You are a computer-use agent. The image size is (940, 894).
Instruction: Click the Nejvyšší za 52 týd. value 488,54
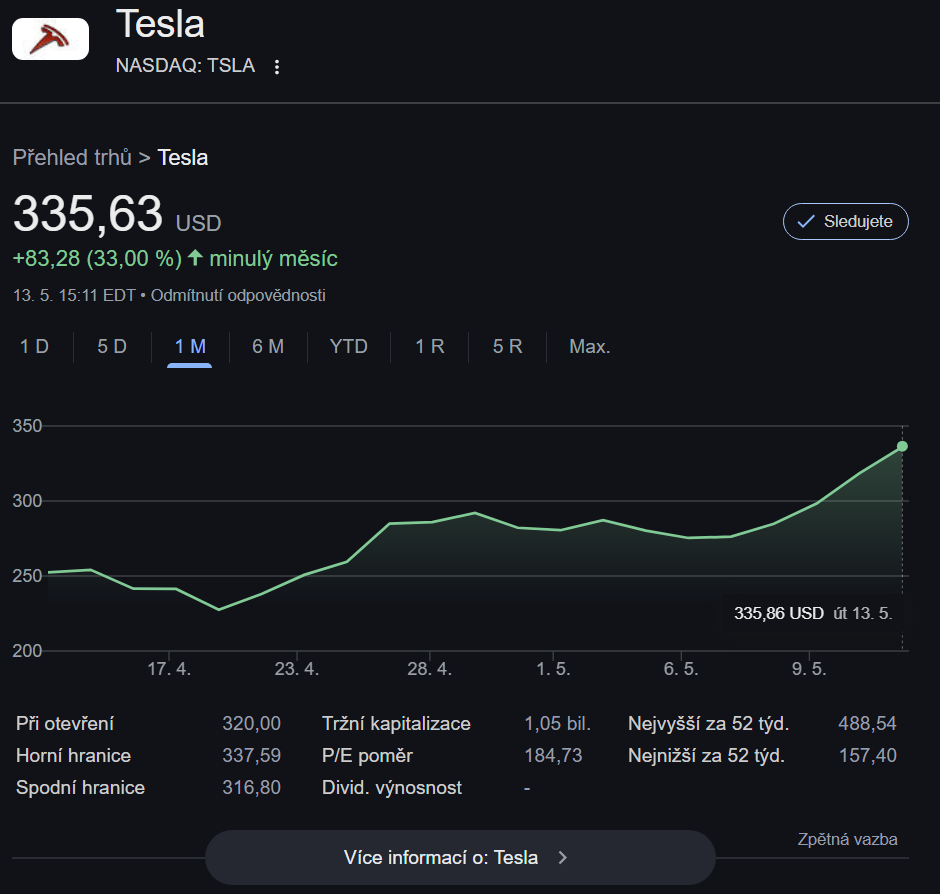pos(867,724)
